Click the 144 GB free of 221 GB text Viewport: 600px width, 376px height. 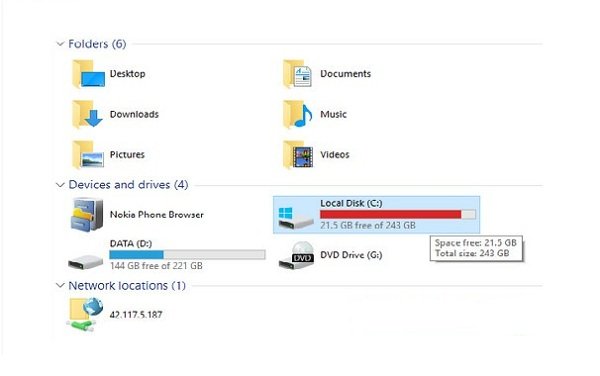[156, 265]
